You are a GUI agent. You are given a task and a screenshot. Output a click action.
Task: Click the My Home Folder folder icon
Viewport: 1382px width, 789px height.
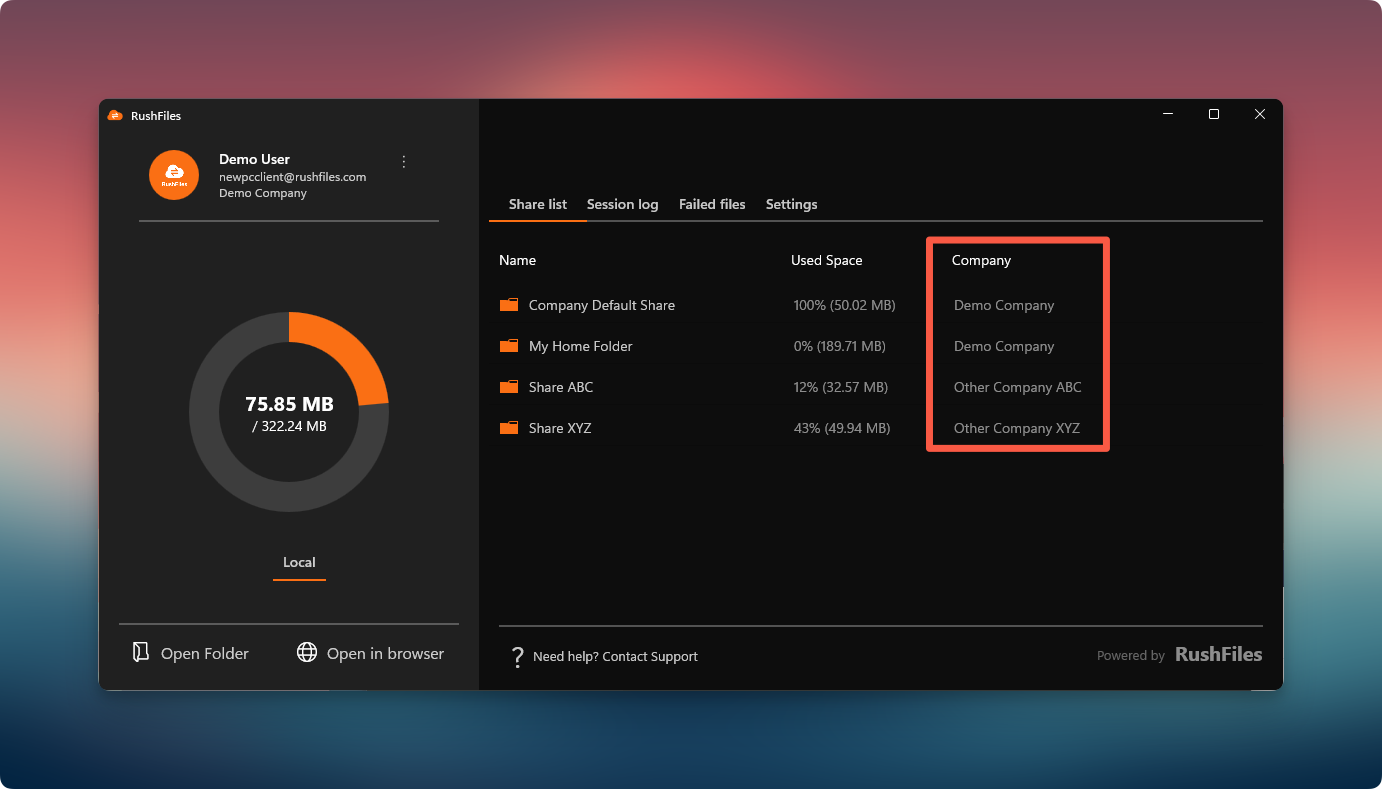pyautogui.click(x=509, y=346)
